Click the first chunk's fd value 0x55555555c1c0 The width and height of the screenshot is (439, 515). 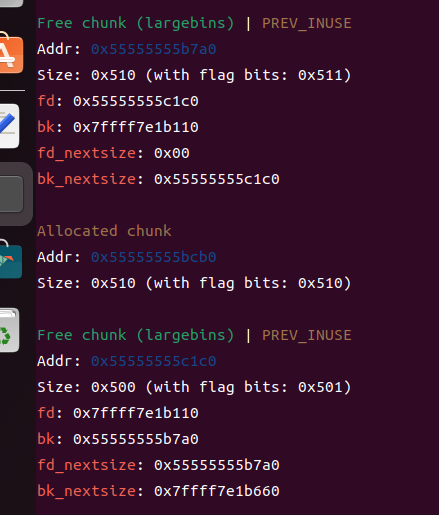click(136, 101)
